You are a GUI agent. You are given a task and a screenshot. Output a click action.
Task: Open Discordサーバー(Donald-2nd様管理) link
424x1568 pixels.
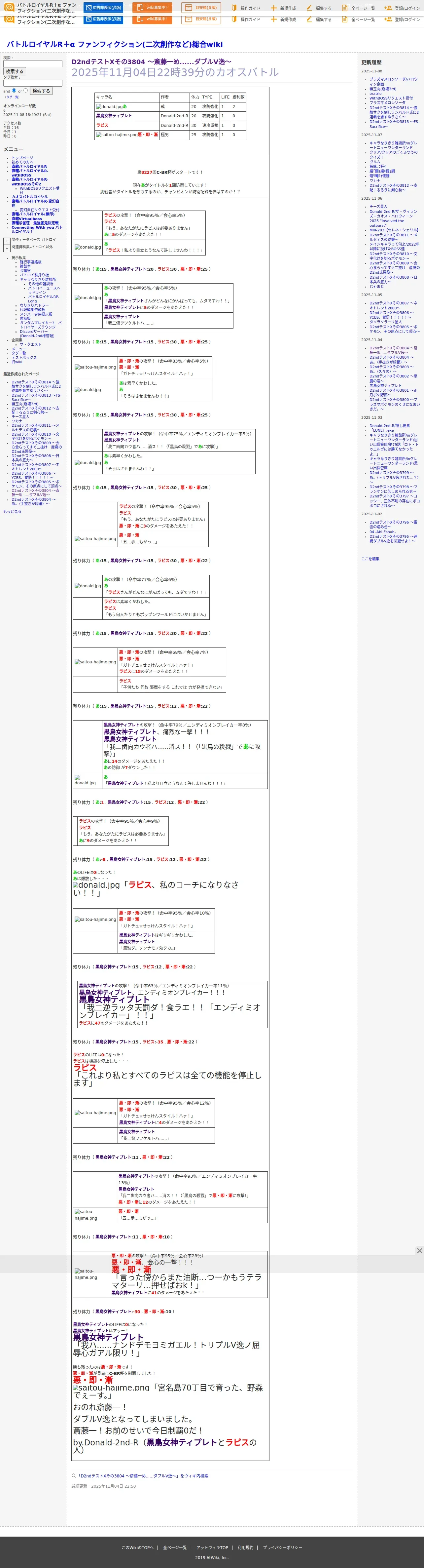coord(37,333)
